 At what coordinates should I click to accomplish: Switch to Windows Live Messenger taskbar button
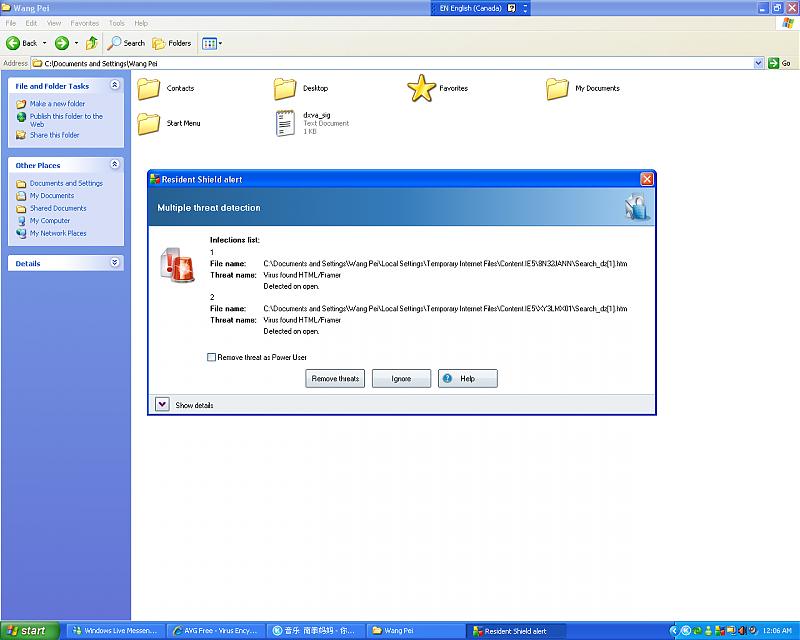[118, 631]
